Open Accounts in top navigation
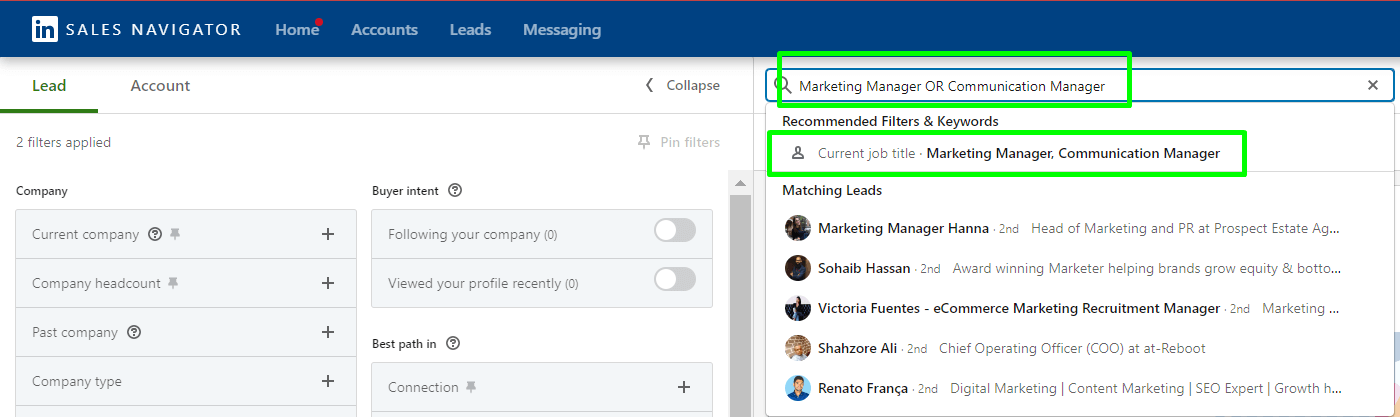This screenshot has height=417, width=1400. pos(384,29)
